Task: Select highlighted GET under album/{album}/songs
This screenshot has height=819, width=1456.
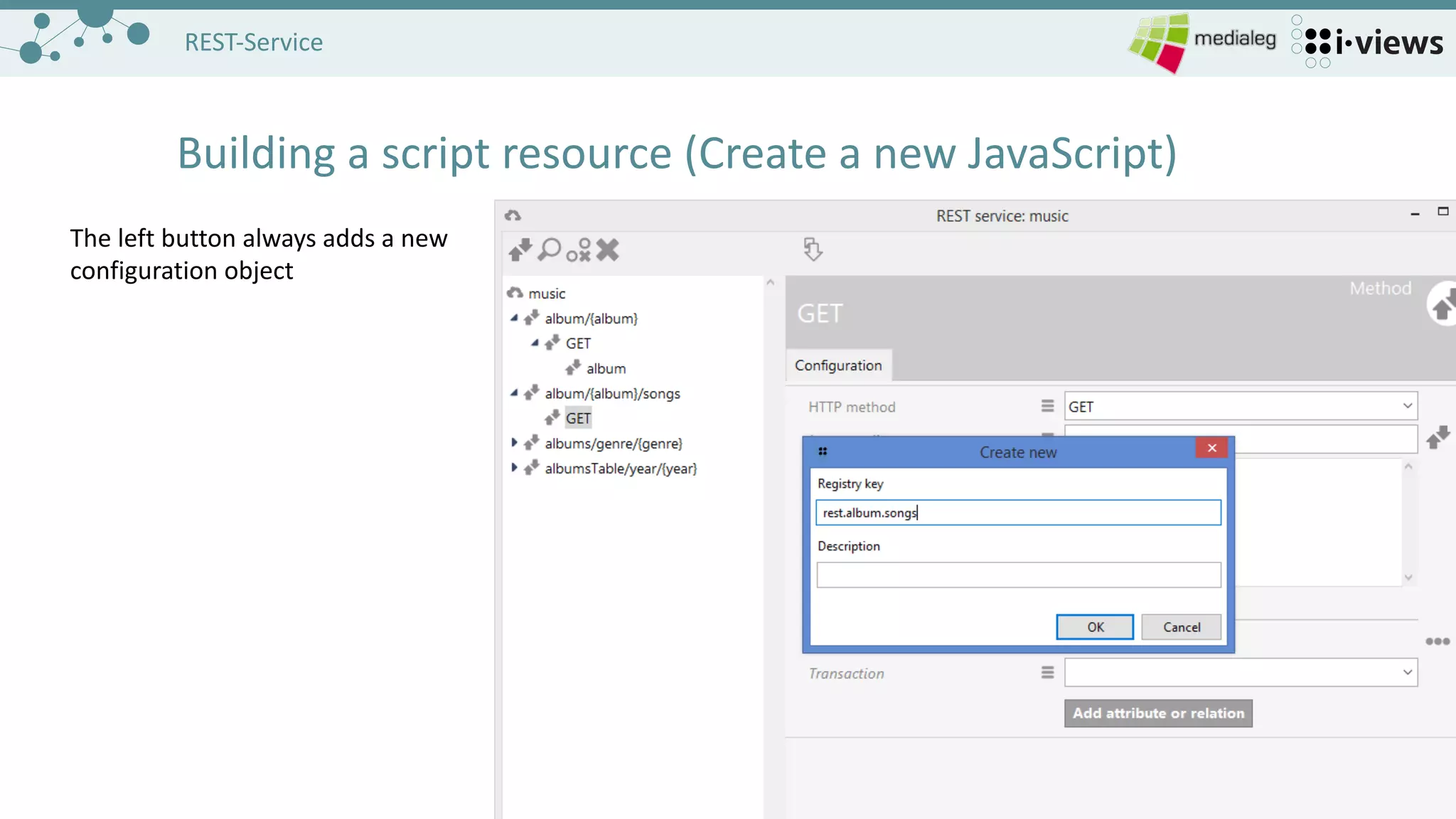Action: coord(578,418)
